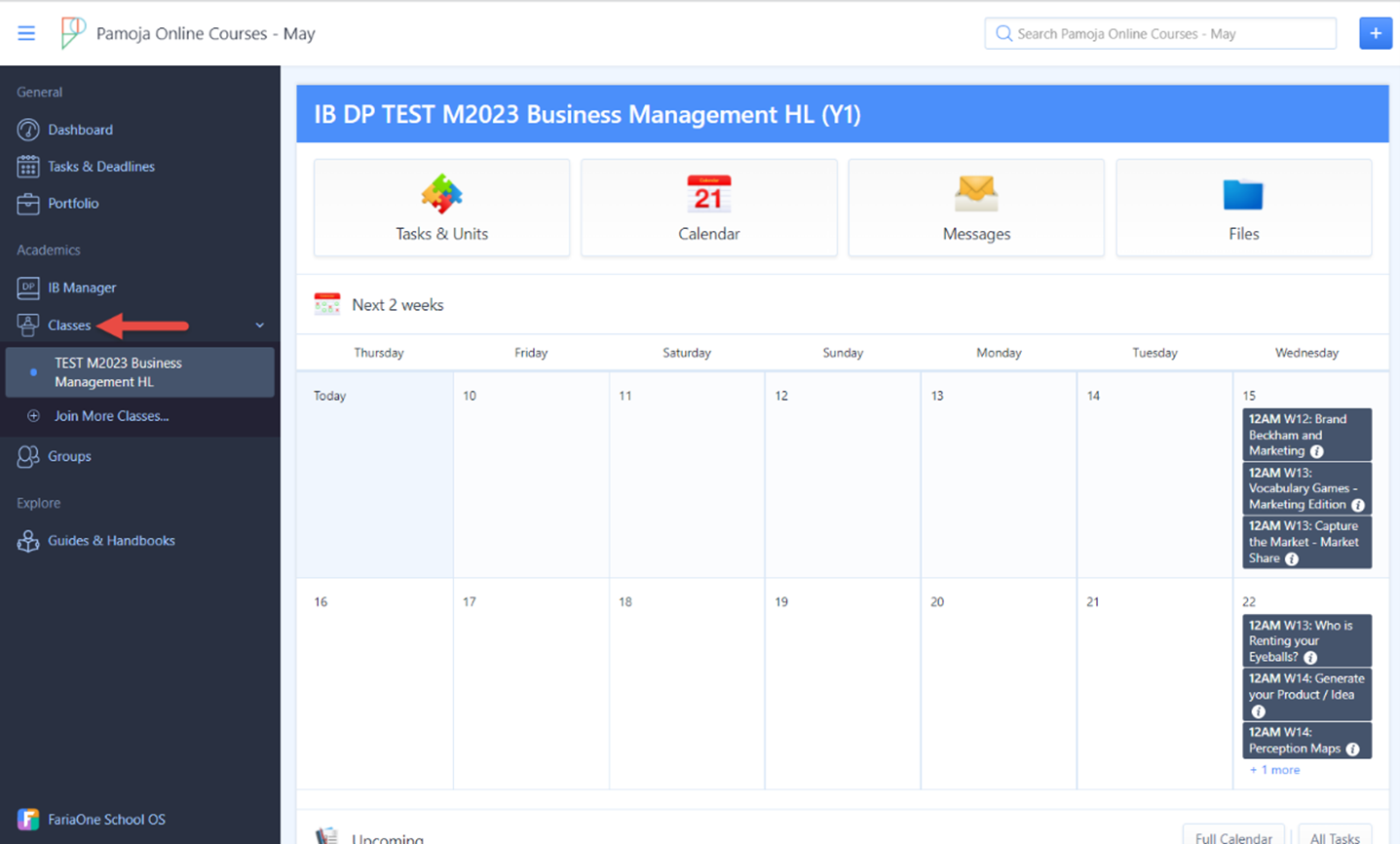The image size is (1400, 844).
Task: Open W14: Perception Maps event
Action: coord(1306,740)
